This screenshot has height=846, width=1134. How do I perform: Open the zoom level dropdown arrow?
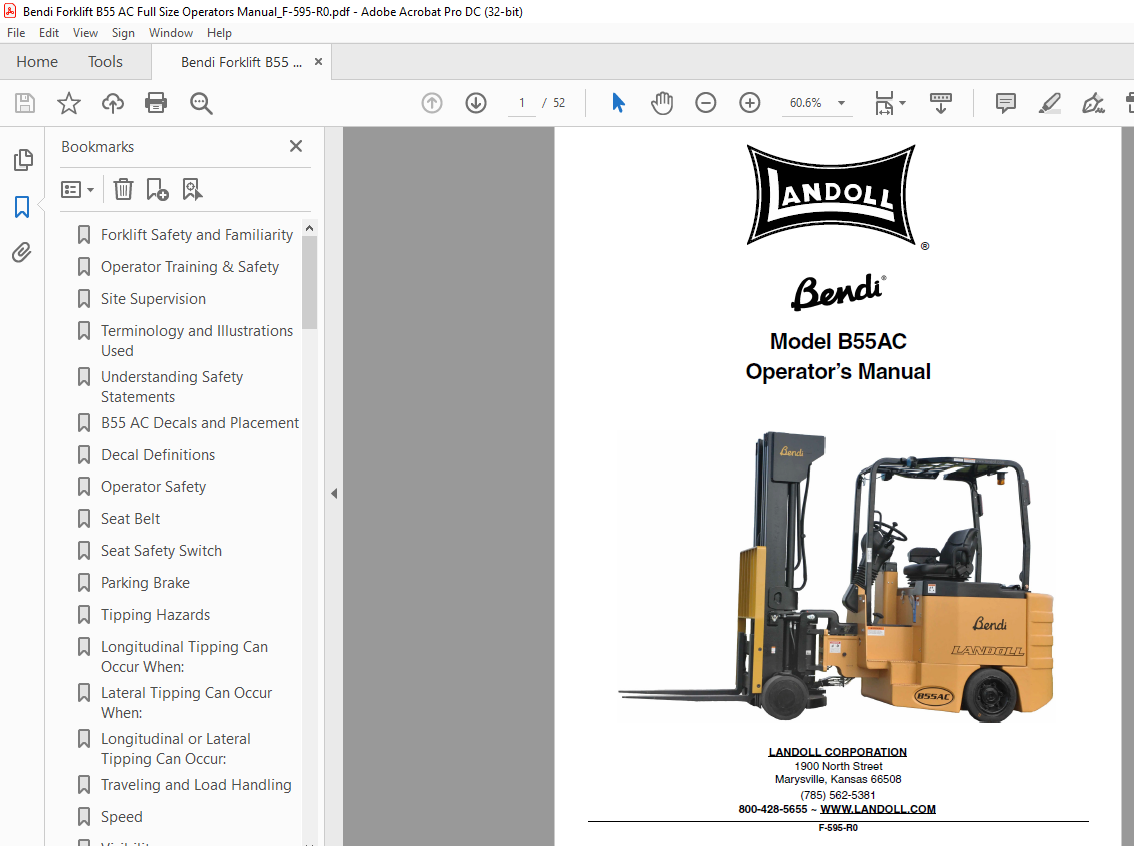(x=841, y=103)
